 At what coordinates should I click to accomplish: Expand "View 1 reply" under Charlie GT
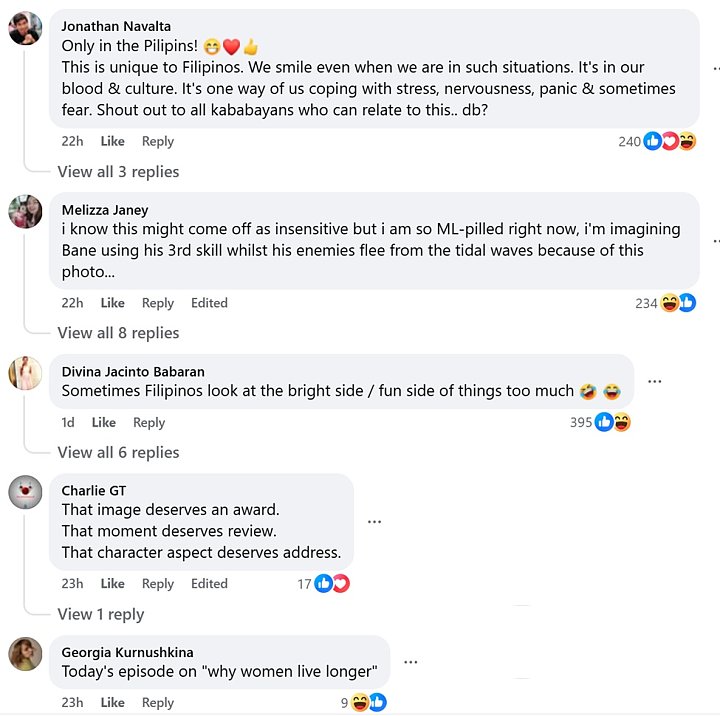pyautogui.click(x=101, y=614)
